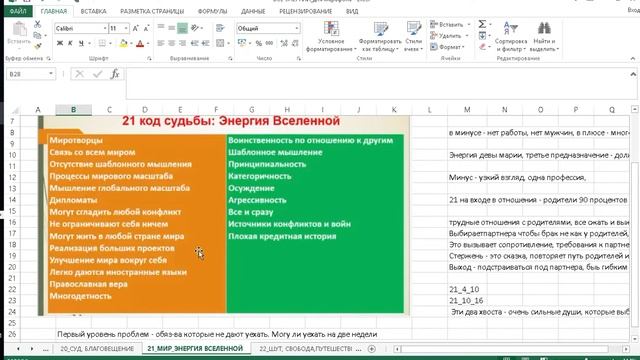Screen dimensions: 640x360
Task: Click the Clear eraser icon
Action: (482, 47)
